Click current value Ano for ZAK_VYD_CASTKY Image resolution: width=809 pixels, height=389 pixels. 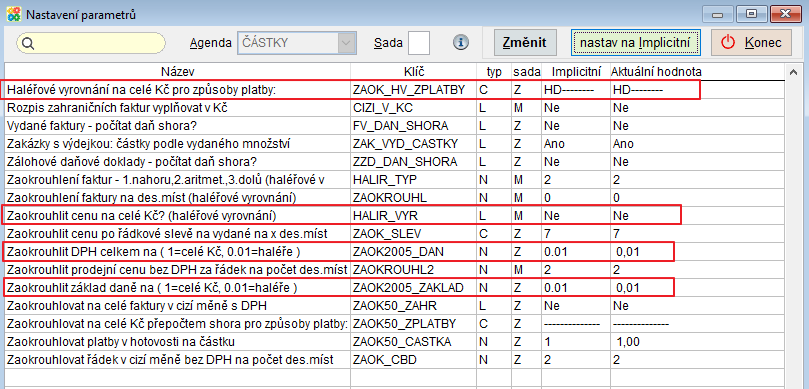tap(698, 144)
